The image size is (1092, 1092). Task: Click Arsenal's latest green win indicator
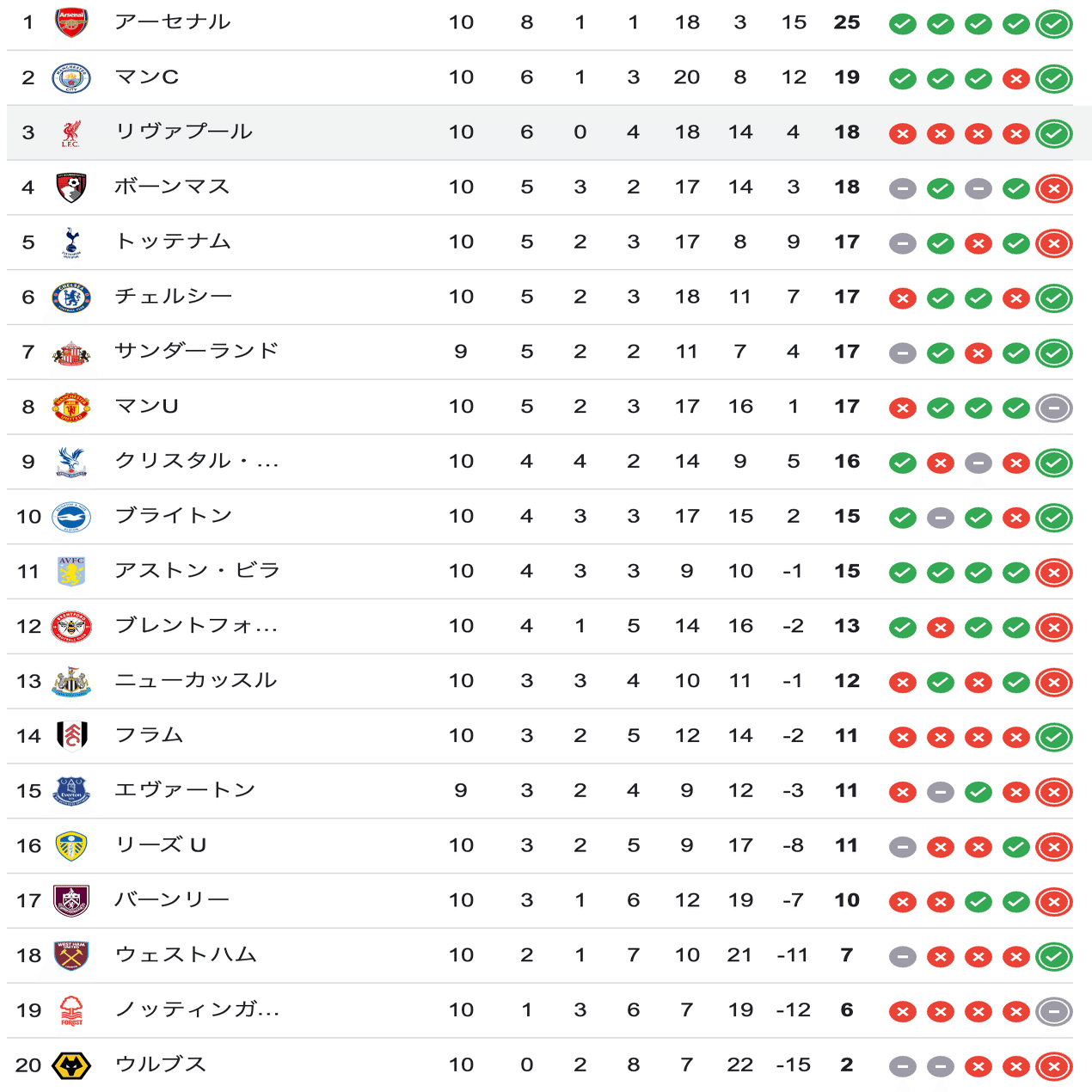[x=1052, y=22]
